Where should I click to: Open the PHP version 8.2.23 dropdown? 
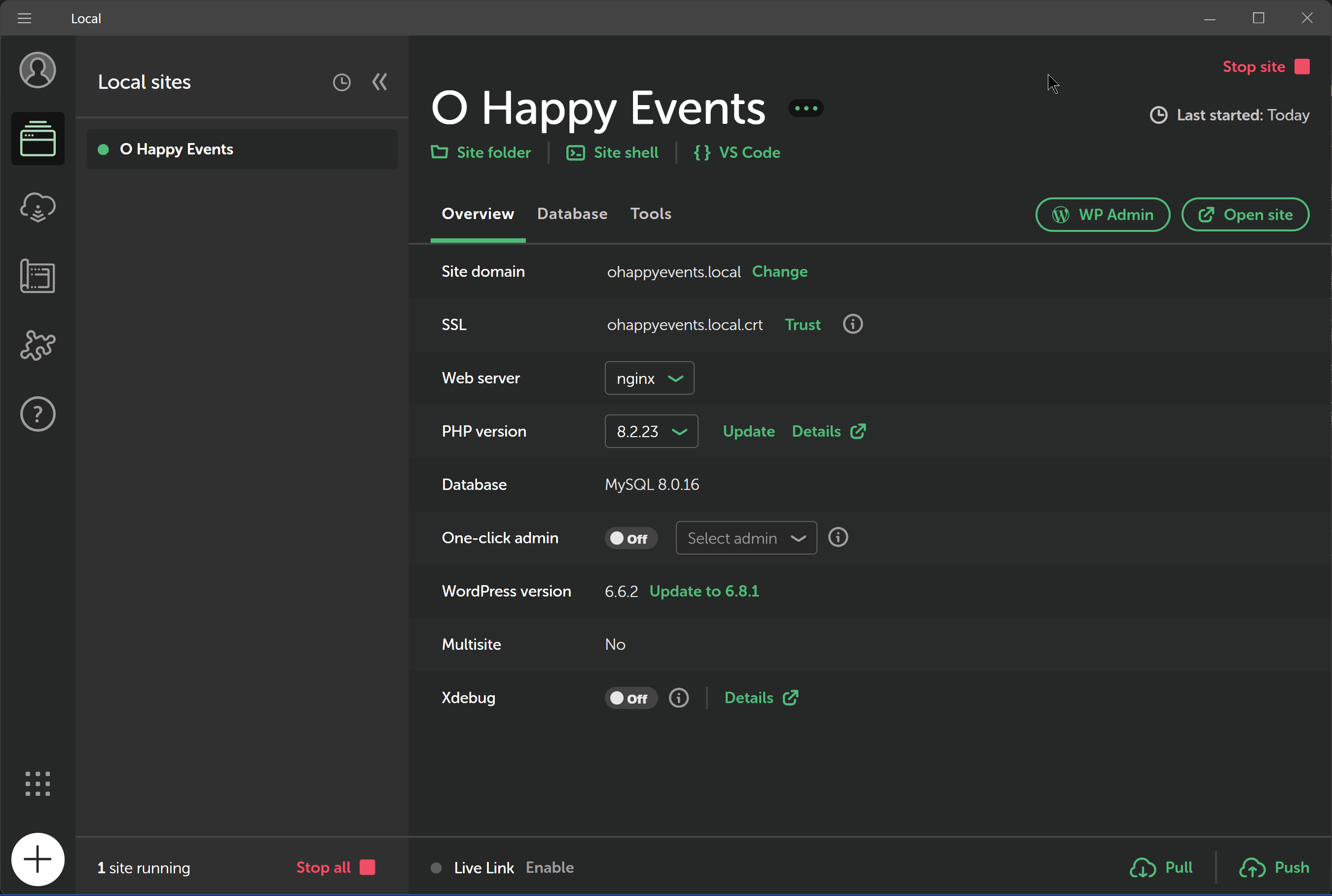[651, 431]
